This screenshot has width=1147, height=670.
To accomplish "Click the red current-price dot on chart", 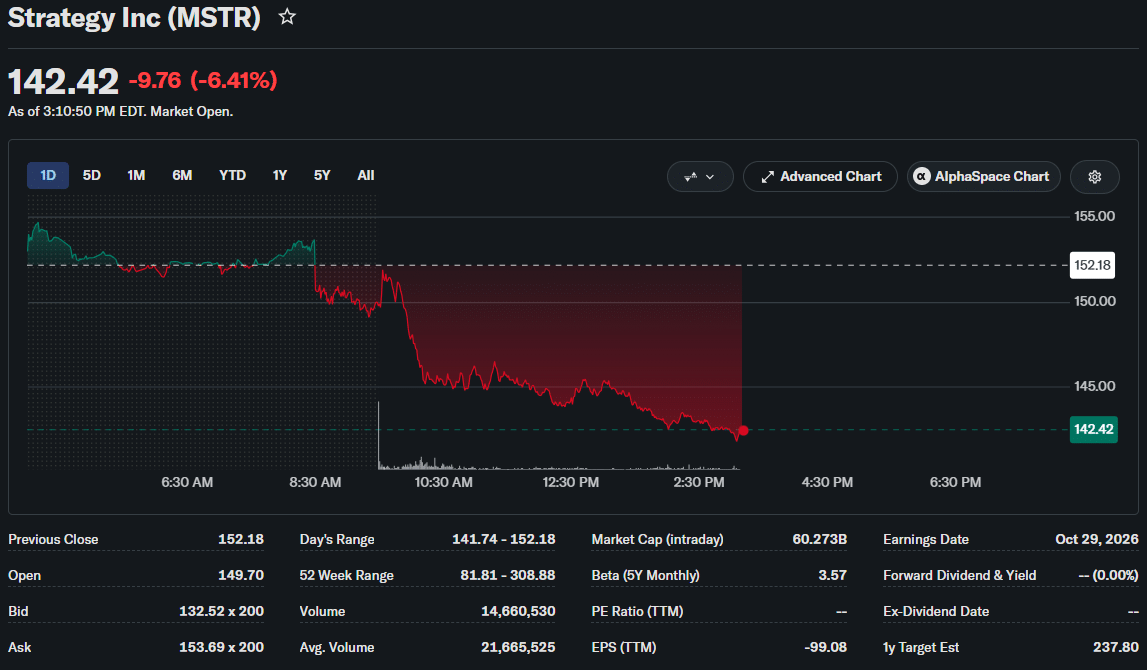I will coord(743,430).
